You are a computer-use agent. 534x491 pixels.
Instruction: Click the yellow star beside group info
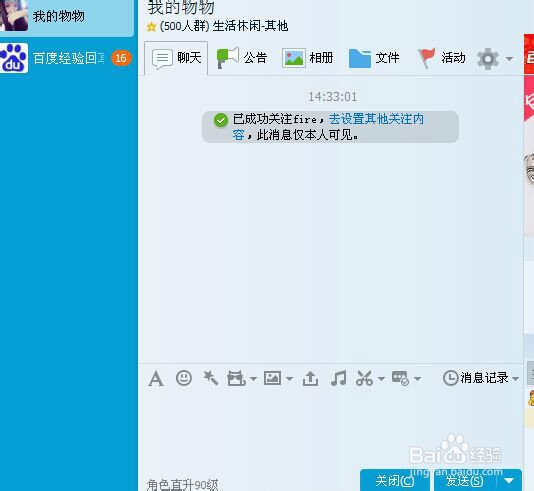151,27
